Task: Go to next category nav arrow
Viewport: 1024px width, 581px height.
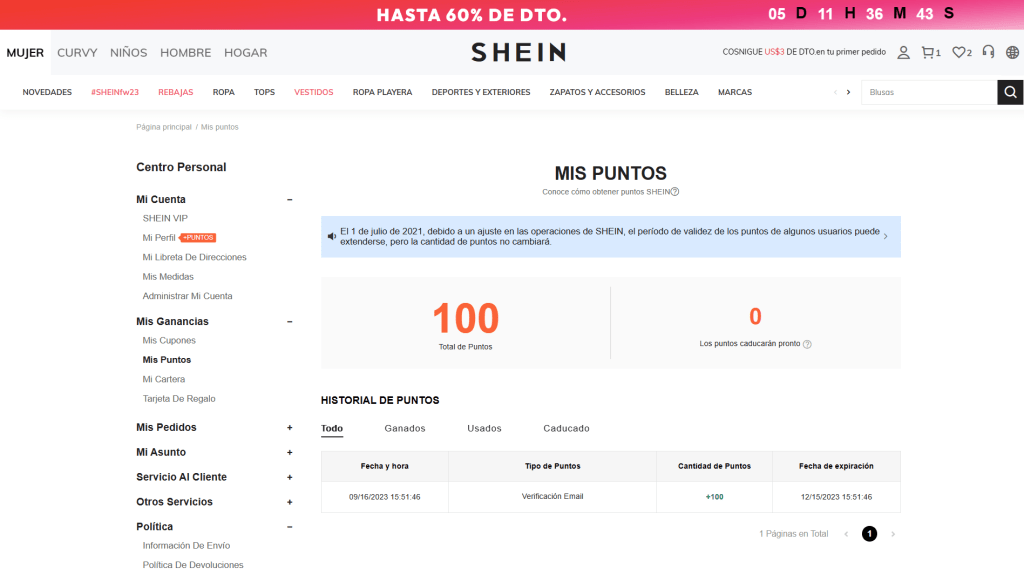Action: point(848,92)
